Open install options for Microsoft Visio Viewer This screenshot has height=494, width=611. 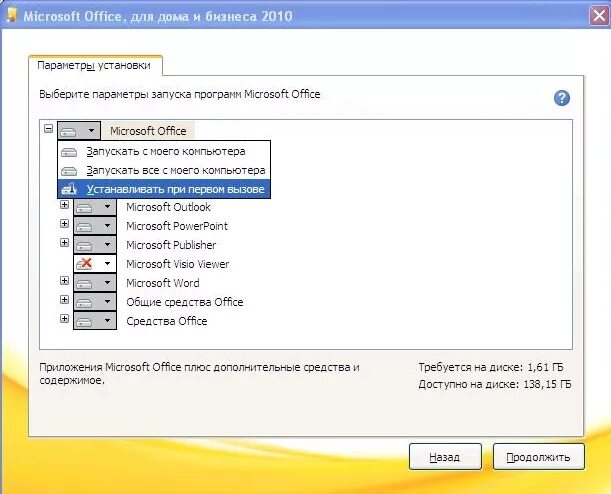(95, 264)
